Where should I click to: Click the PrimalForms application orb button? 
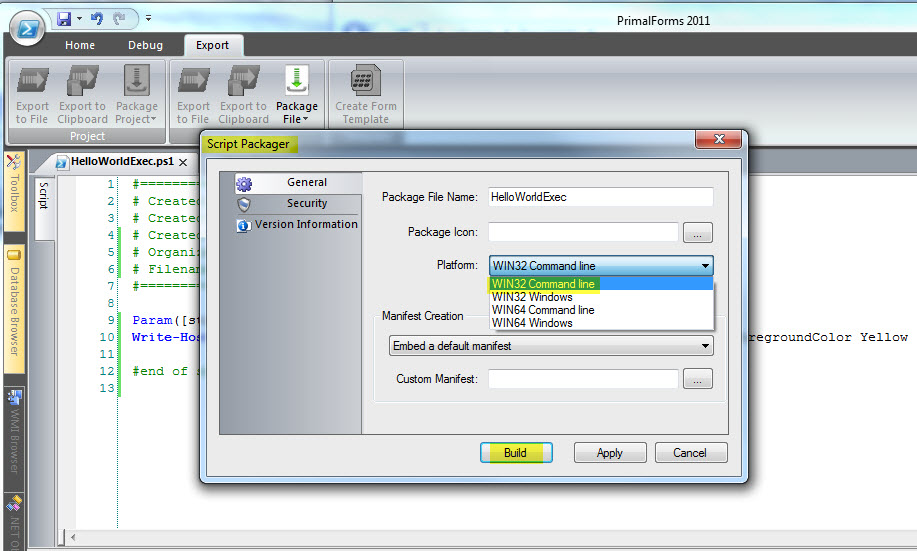pos(27,27)
